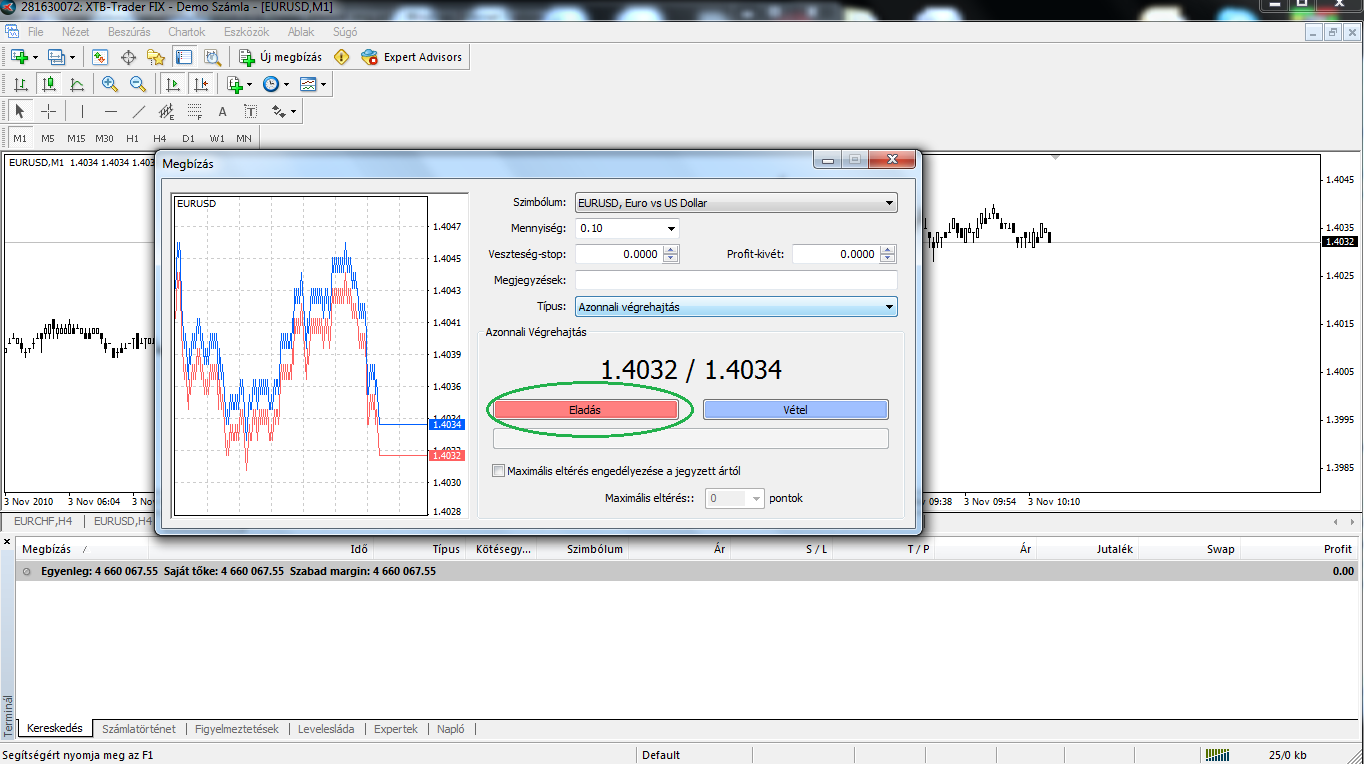This screenshot has width=1364, height=764.
Task: Expand the arrows objects dropdown
Action: (x=293, y=111)
